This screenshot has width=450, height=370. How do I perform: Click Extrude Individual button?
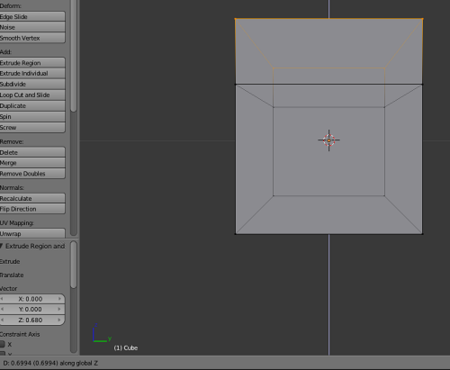pyautogui.click(x=32, y=73)
